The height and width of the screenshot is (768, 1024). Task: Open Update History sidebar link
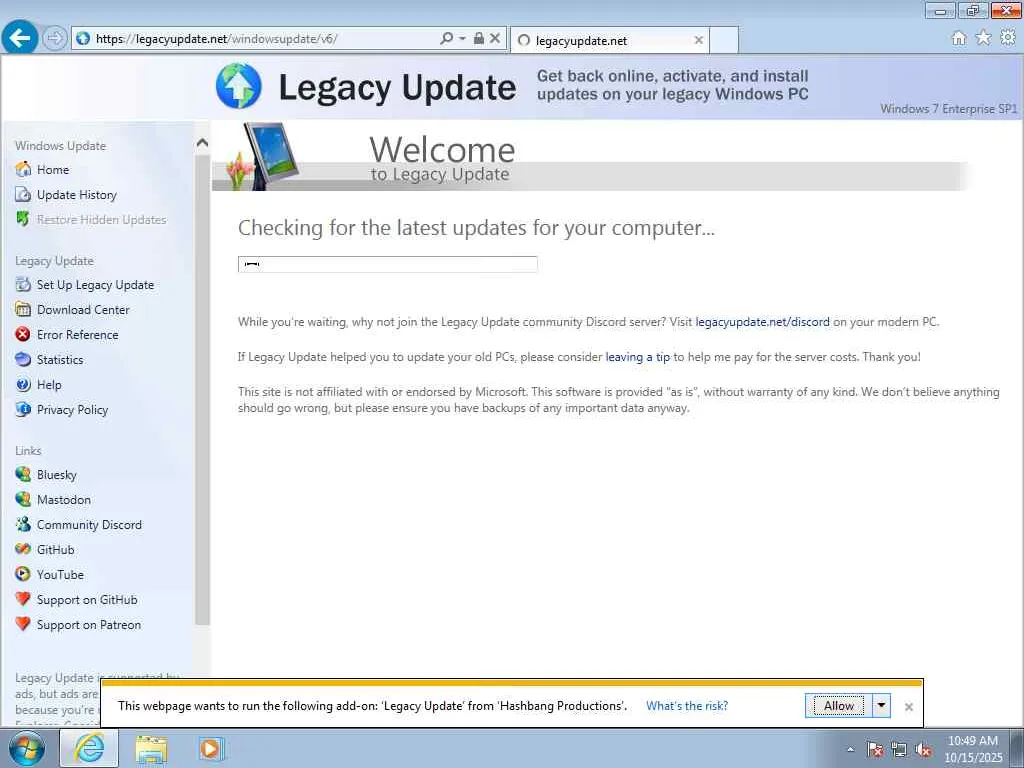coord(76,195)
